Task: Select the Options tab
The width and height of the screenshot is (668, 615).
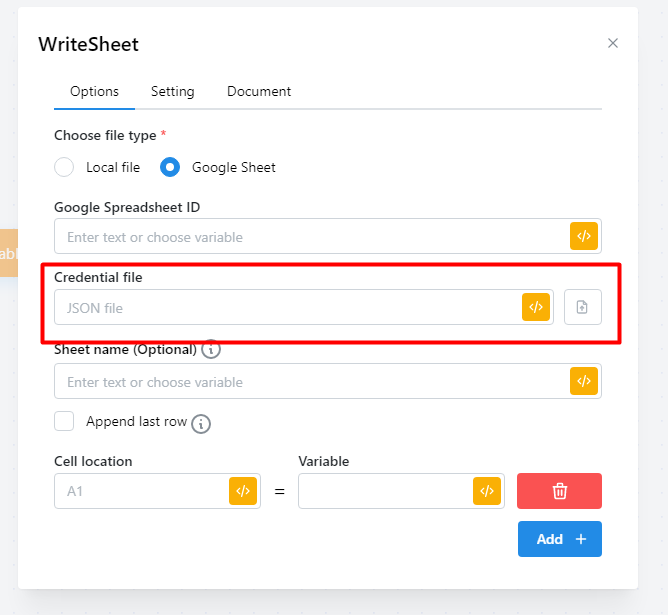Action: [x=94, y=91]
